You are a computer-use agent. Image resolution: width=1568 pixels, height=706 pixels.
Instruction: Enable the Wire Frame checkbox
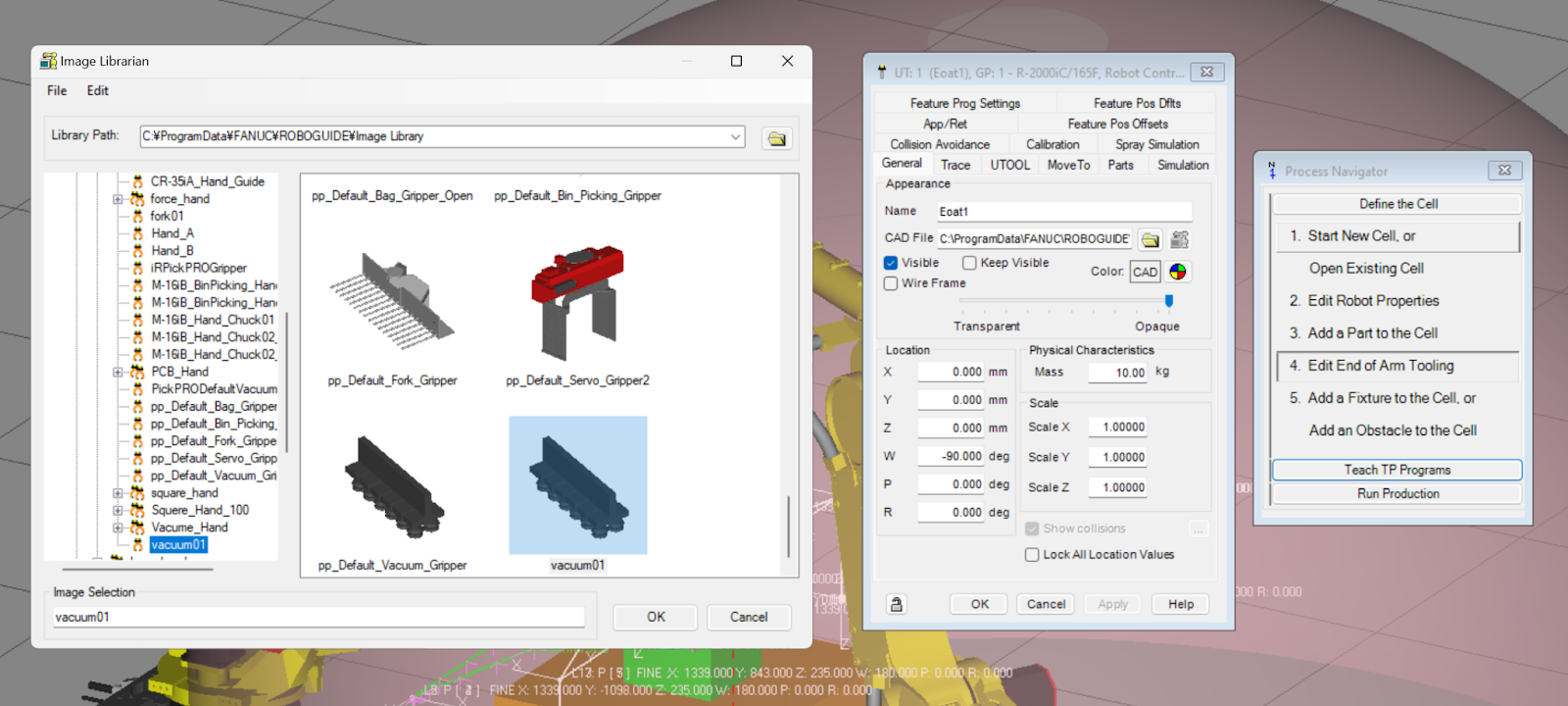pyautogui.click(x=891, y=283)
